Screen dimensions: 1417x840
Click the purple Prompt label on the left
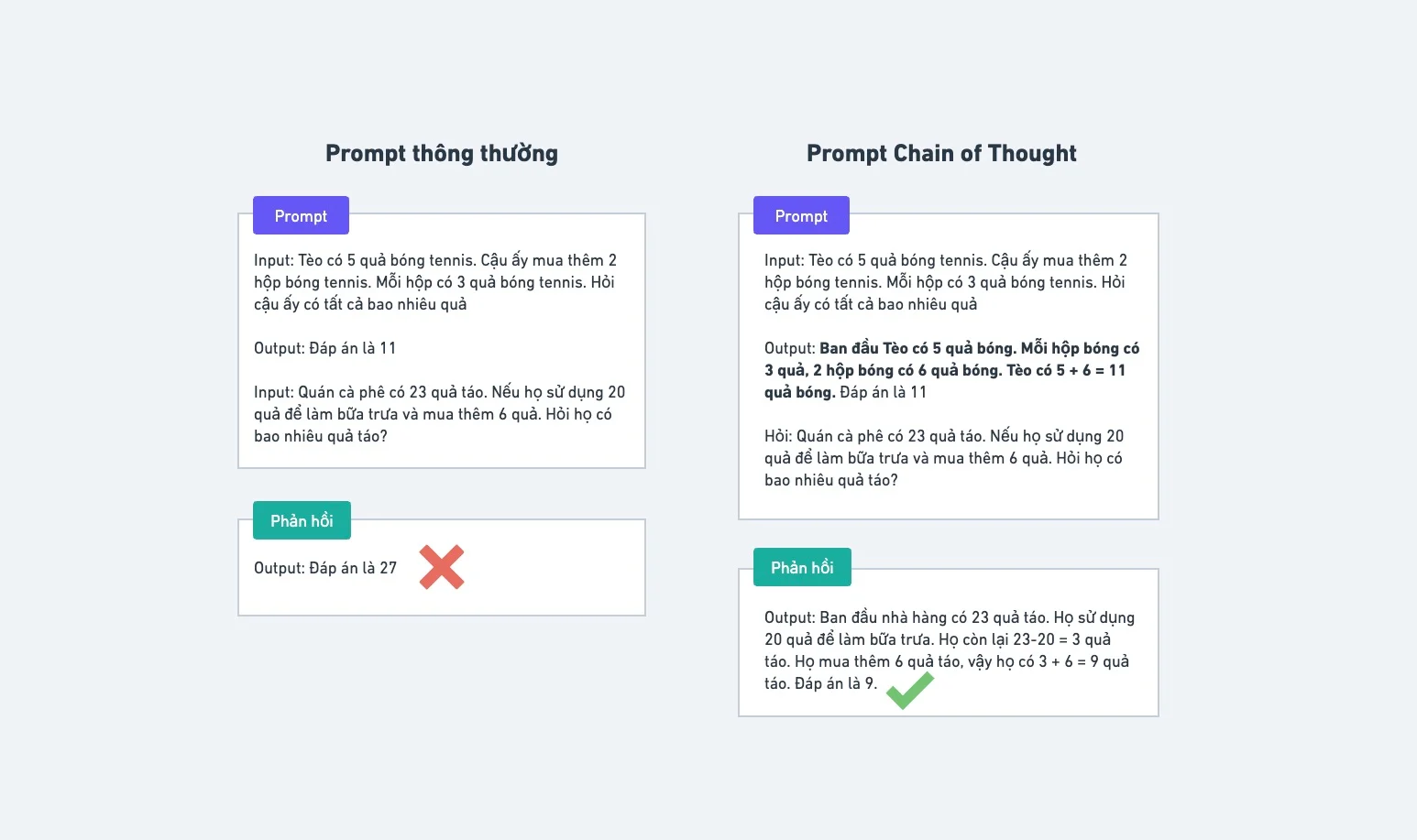click(301, 215)
